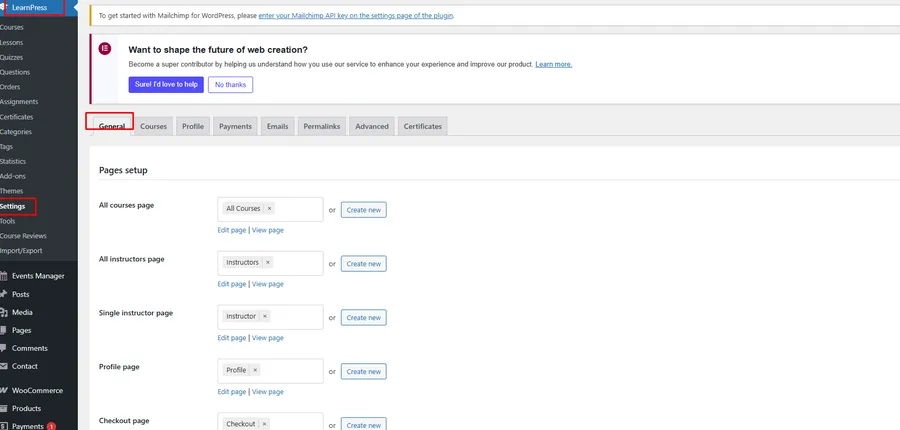Switch to the Profile tab

[x=193, y=126]
